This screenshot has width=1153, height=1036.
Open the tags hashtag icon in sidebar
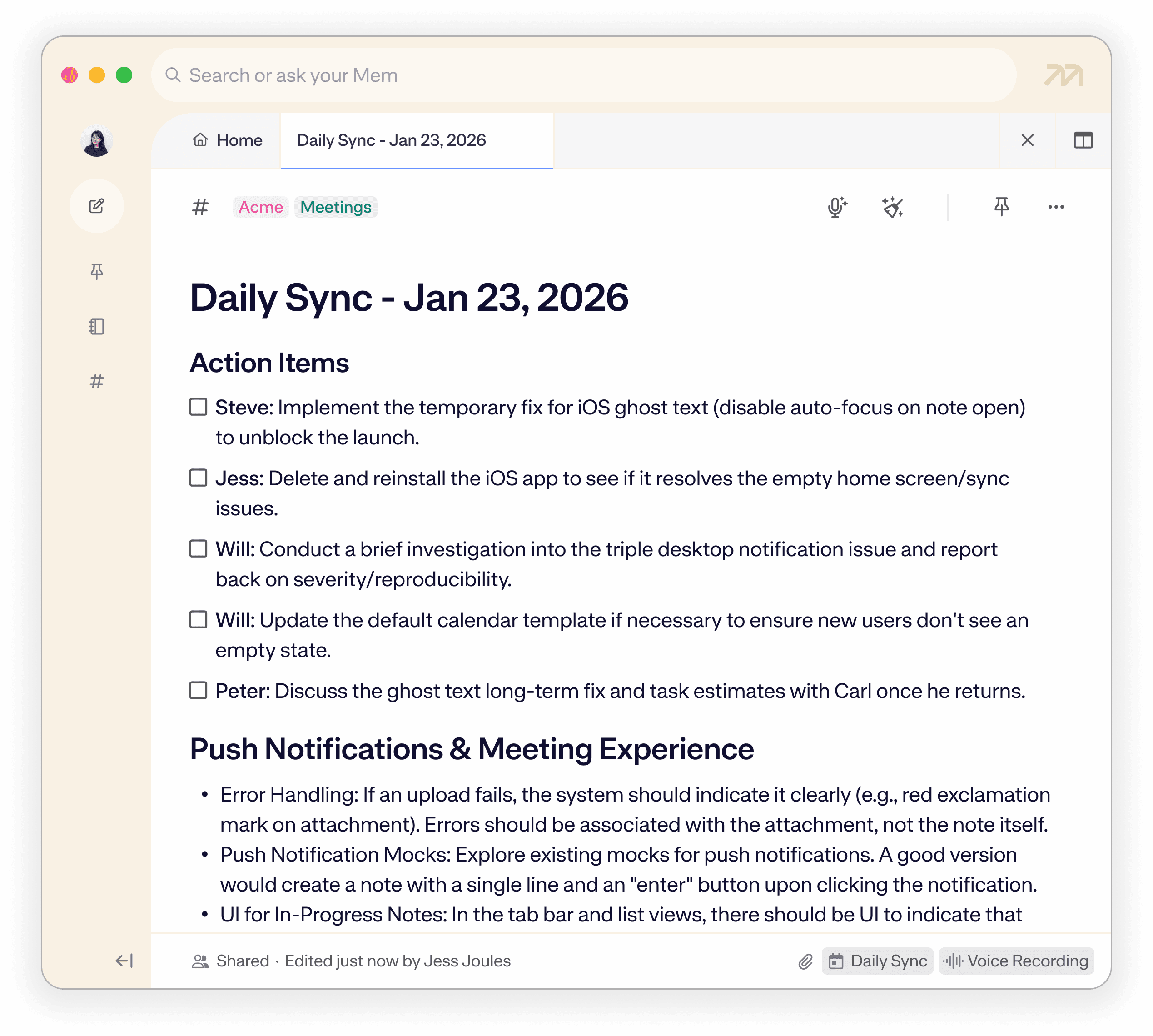click(x=97, y=381)
